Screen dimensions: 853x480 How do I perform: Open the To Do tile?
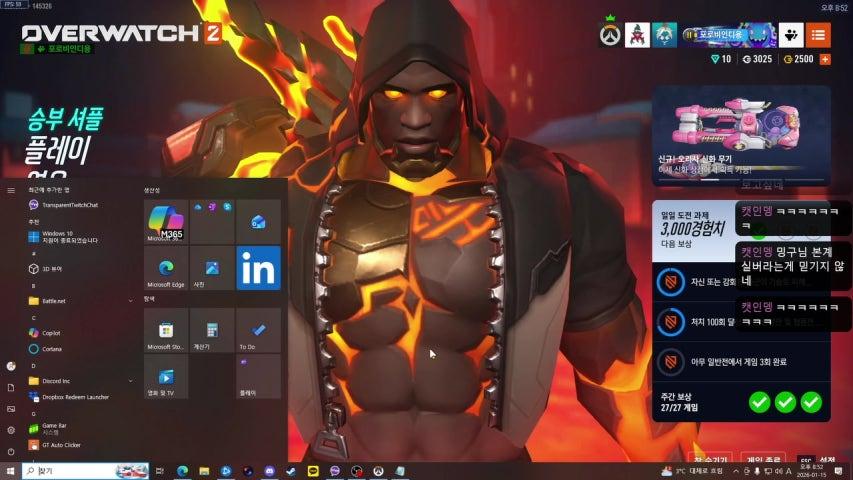[x=258, y=330]
